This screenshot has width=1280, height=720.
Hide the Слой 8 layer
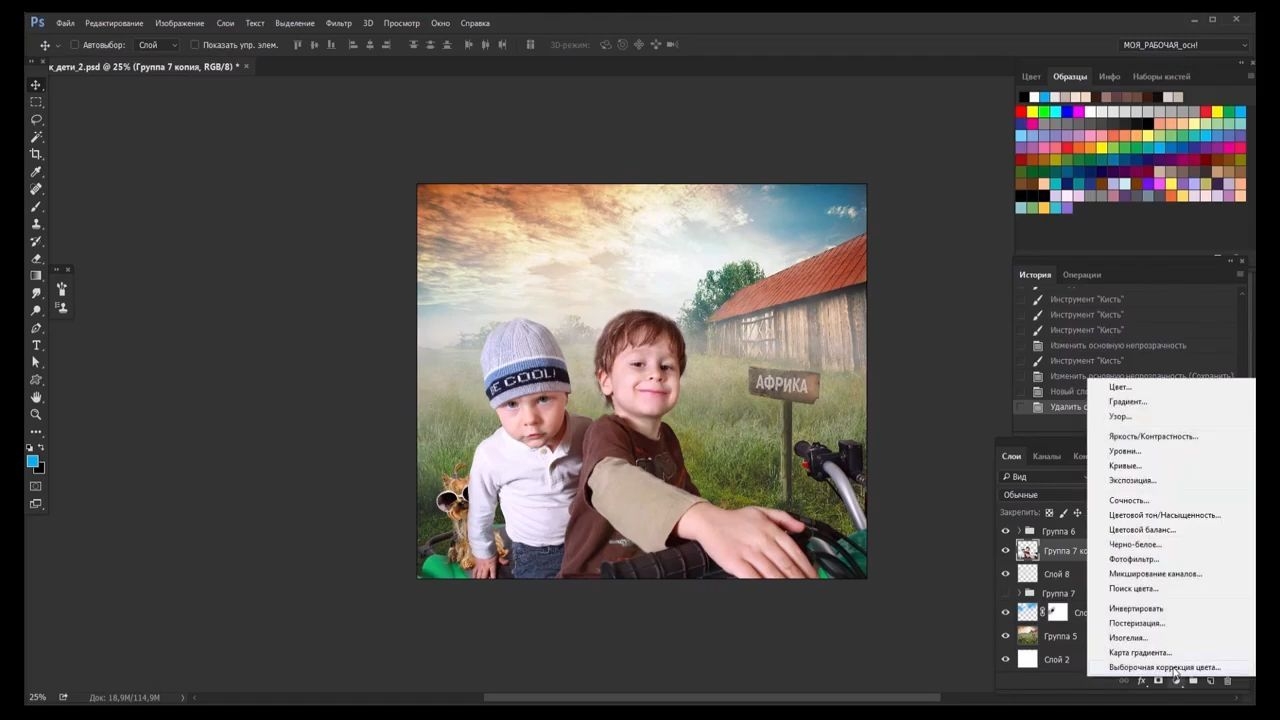coord(1006,574)
